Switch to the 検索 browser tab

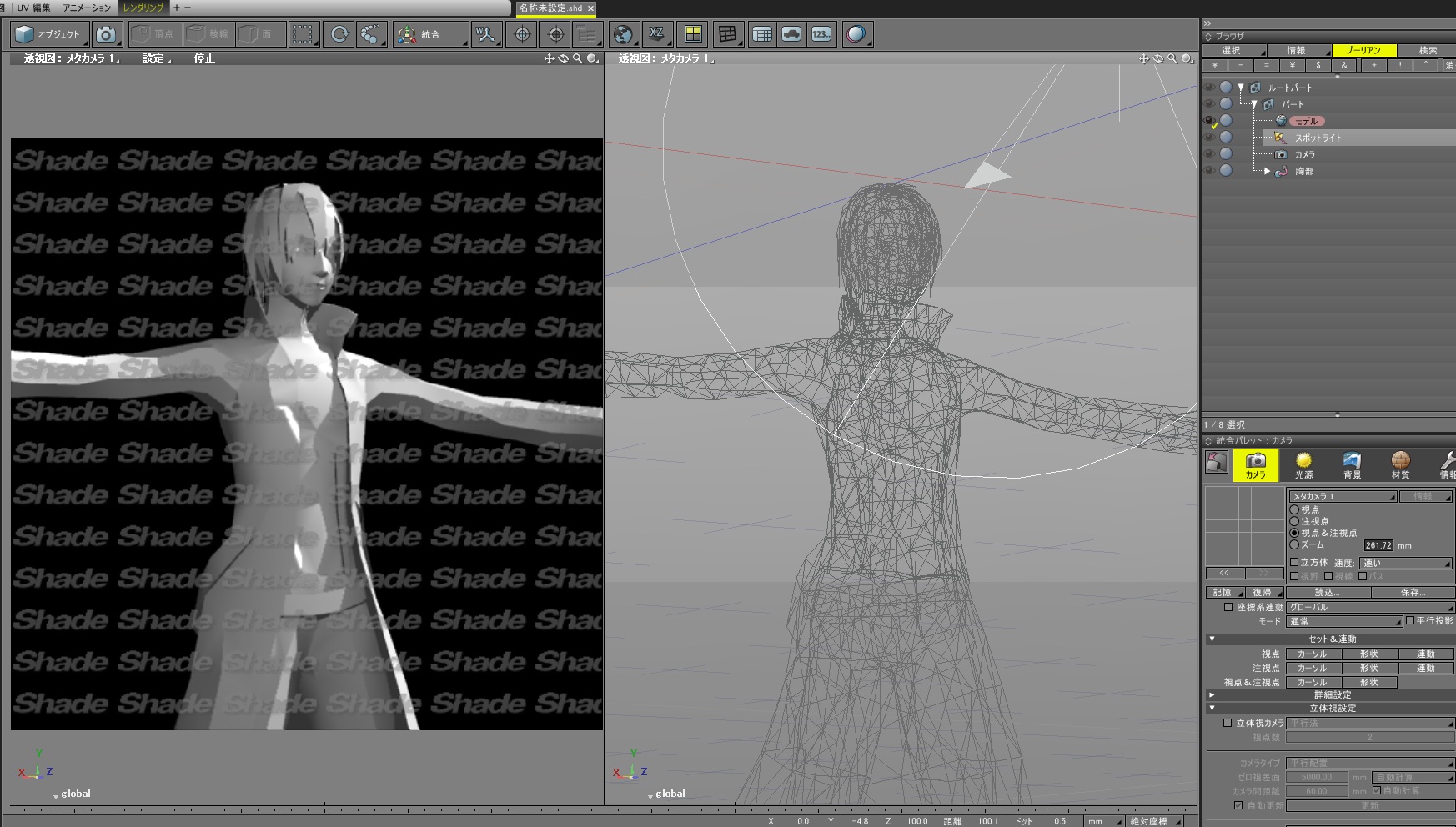(1428, 51)
